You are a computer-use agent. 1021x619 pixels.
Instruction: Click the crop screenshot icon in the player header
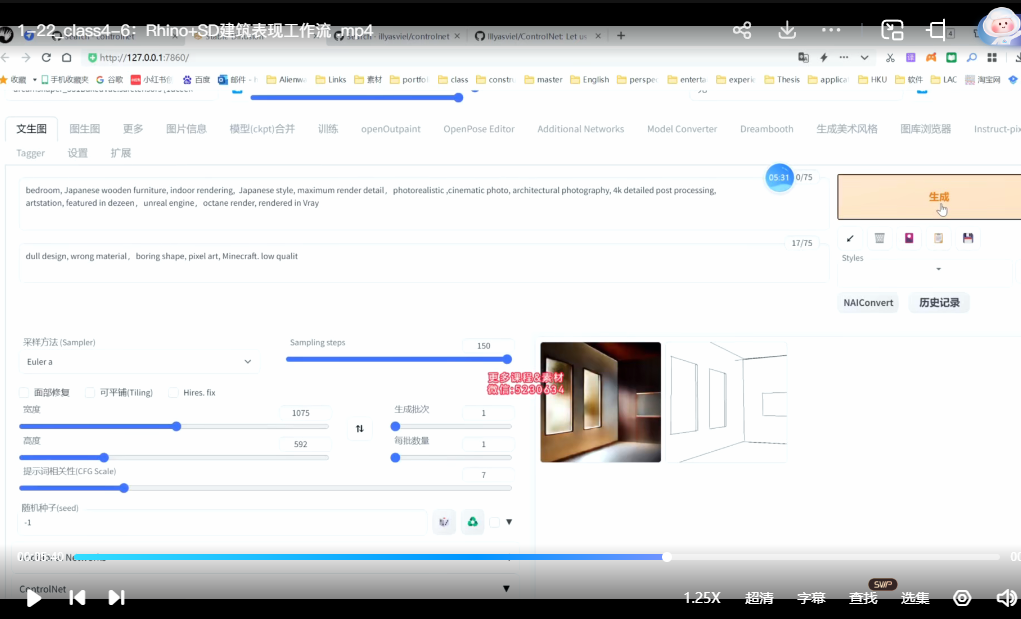936,30
